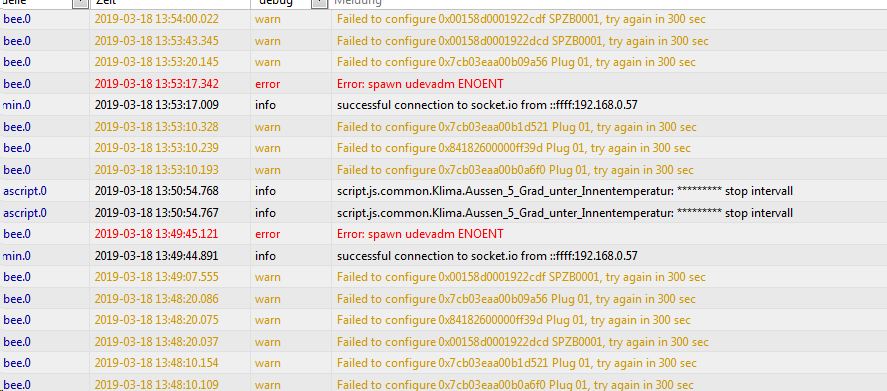
Task: Click 'error' level in 13:49:45.121 row
Action: pyautogui.click(x=267, y=234)
